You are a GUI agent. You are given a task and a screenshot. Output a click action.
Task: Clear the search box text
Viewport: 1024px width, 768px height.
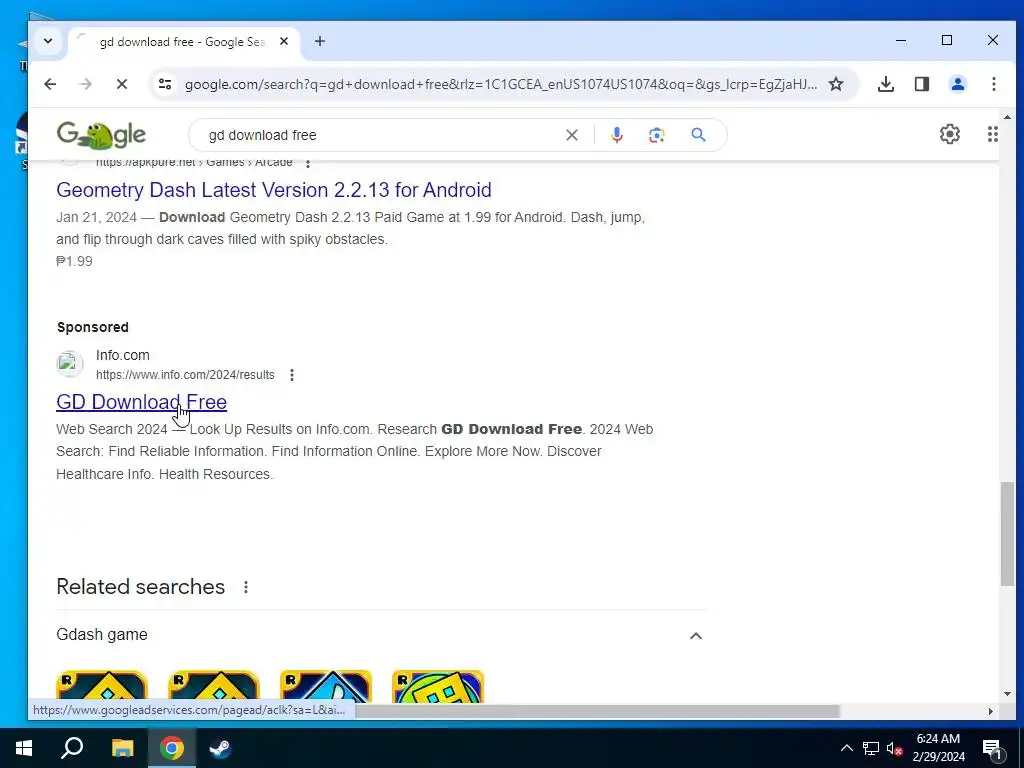[x=571, y=135]
